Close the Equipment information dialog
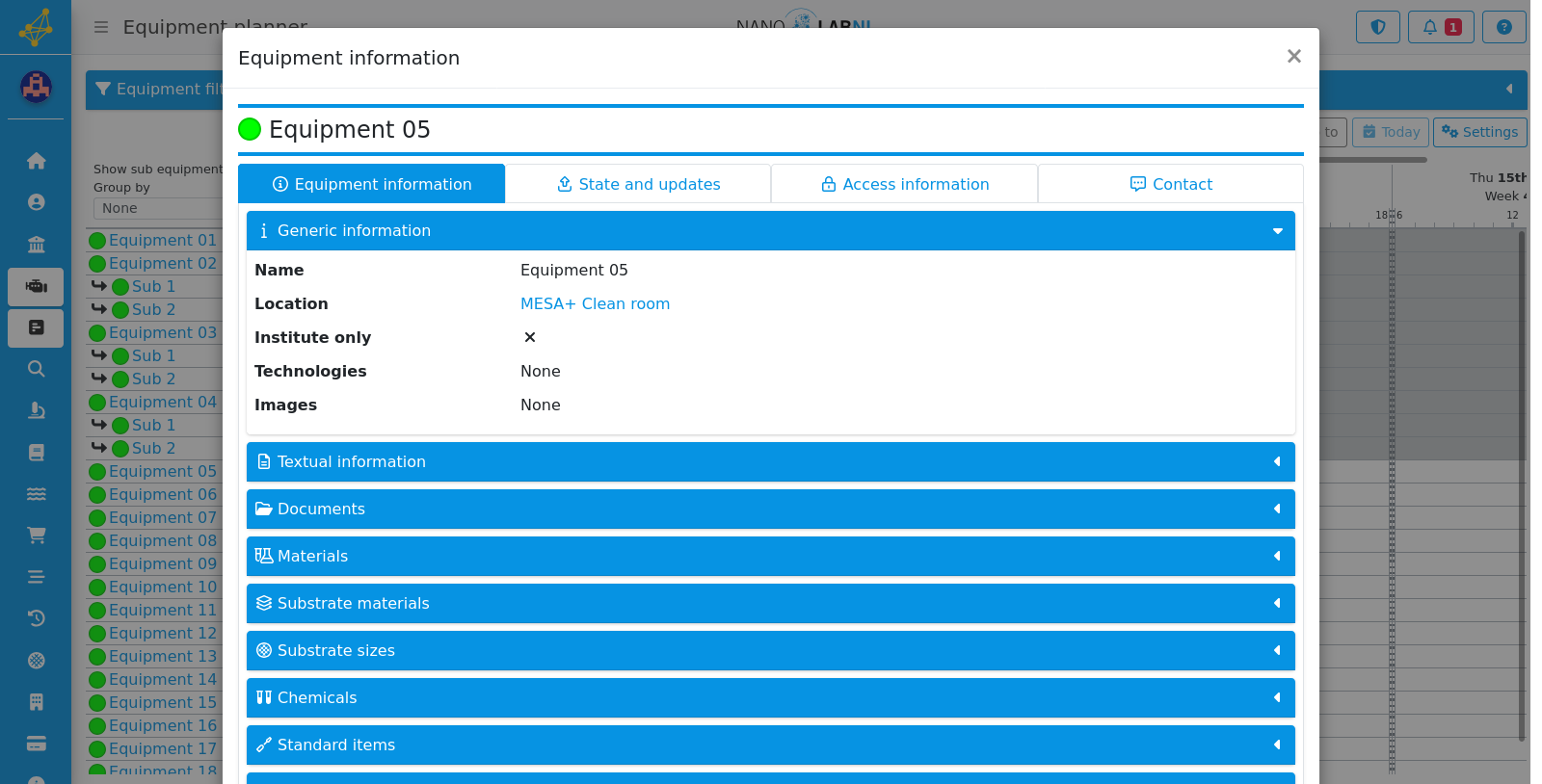Image resolution: width=1542 pixels, height=784 pixels. [x=1294, y=57]
